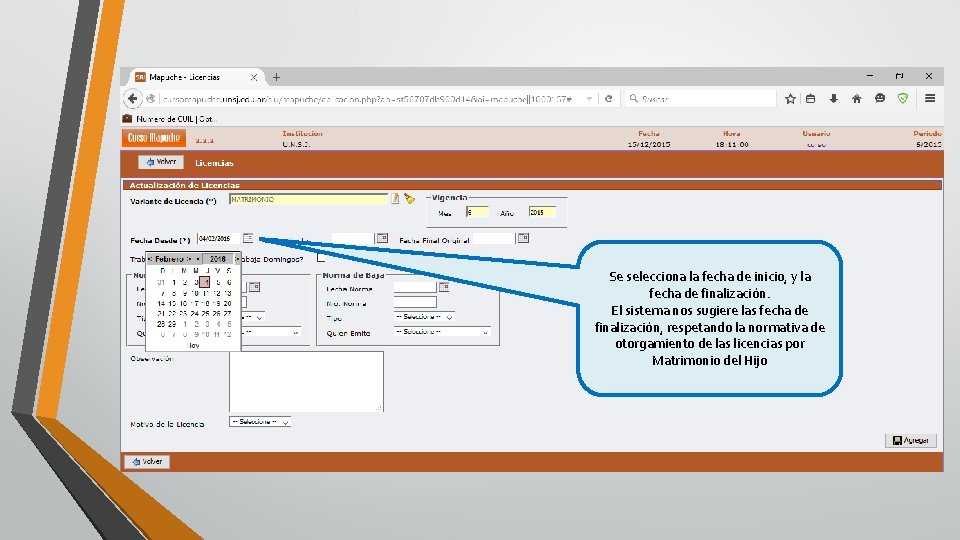Toggle the Trabaja Domingos checkbox

pos(321,258)
